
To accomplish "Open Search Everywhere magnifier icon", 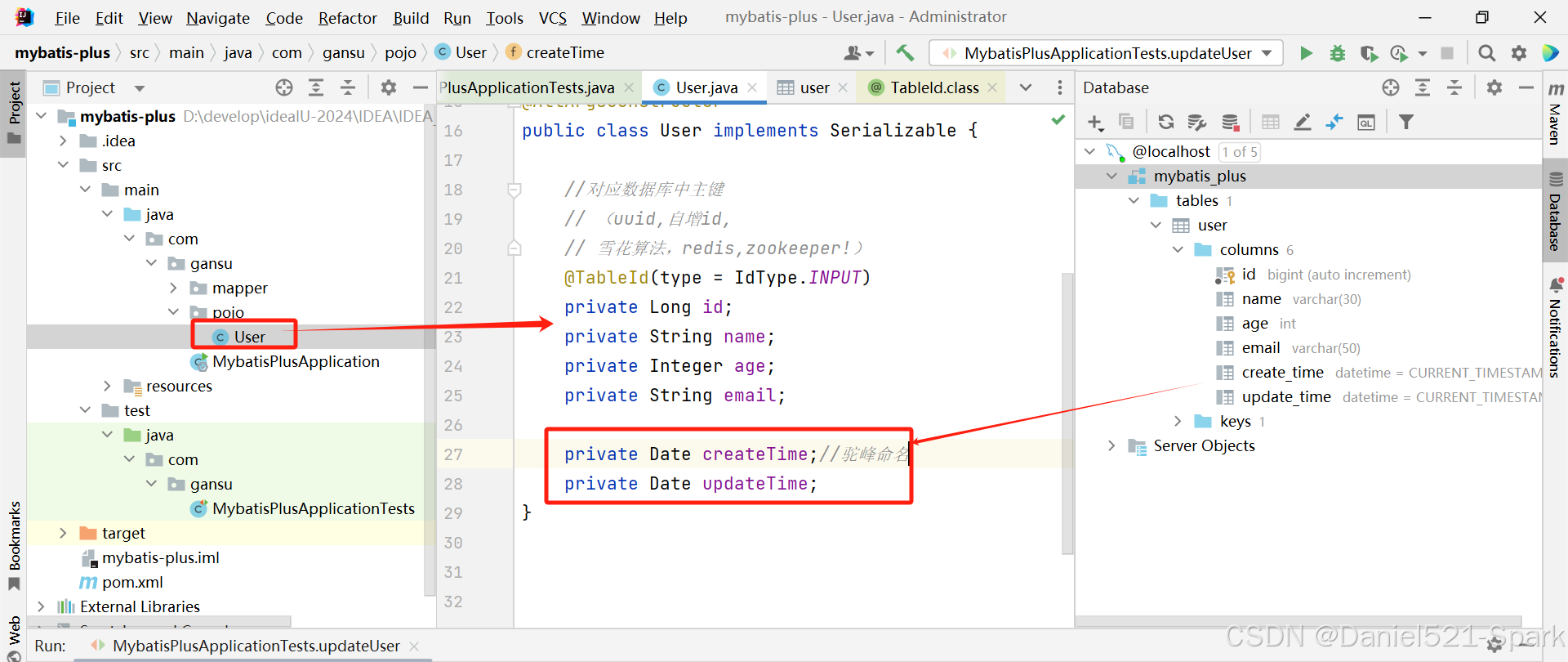I will (x=1487, y=53).
